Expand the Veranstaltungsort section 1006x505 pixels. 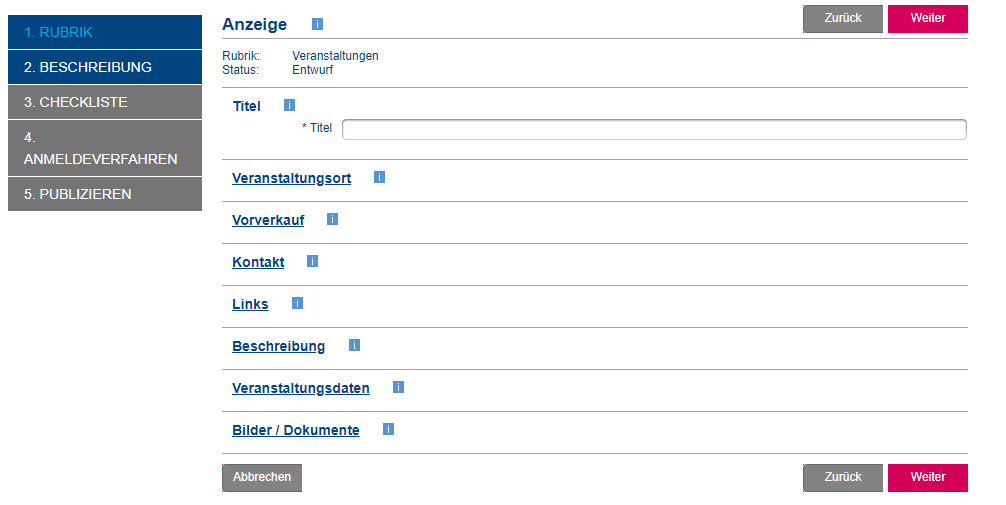[291, 178]
